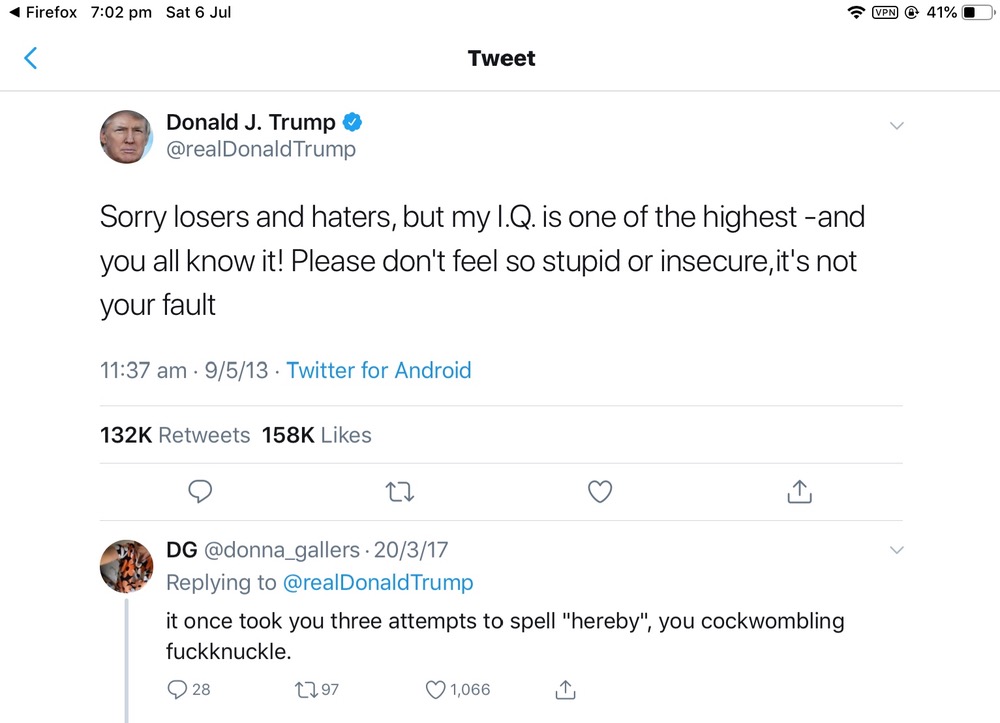Like DG's reply with 1,066 likes
This screenshot has height=723, width=1000.
click(x=435, y=689)
